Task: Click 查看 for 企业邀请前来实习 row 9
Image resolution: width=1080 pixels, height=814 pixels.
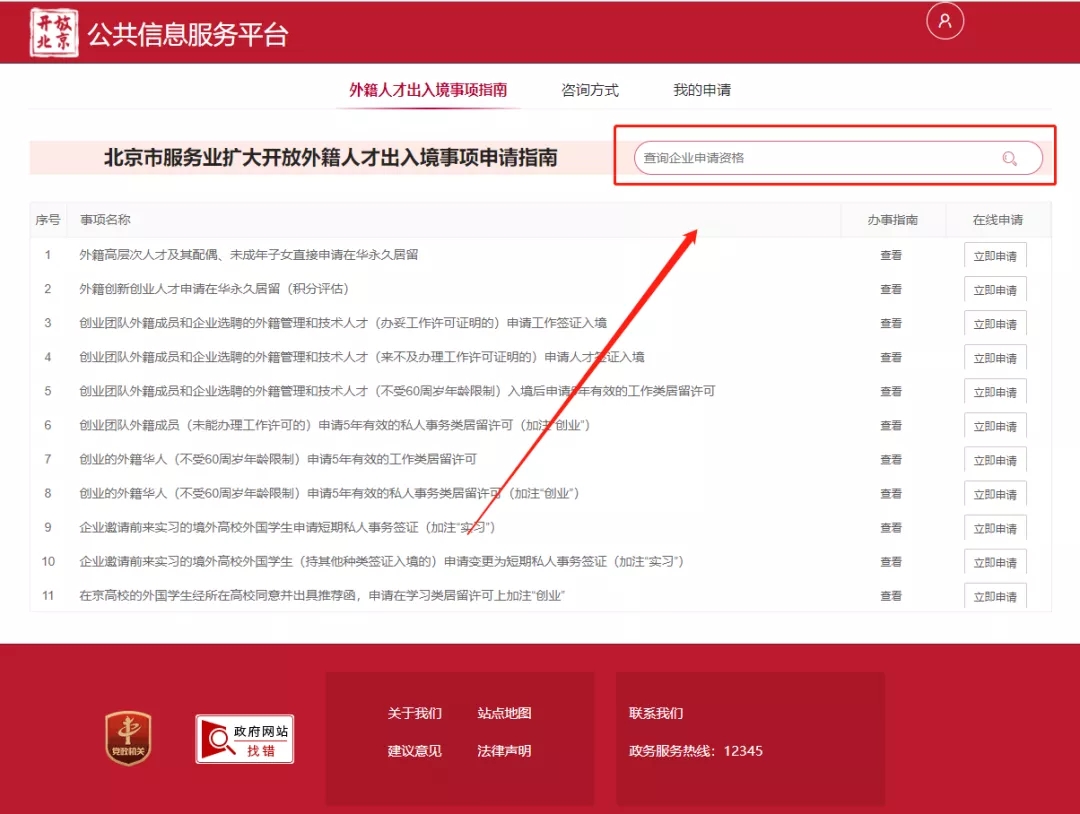Action: pos(890,527)
